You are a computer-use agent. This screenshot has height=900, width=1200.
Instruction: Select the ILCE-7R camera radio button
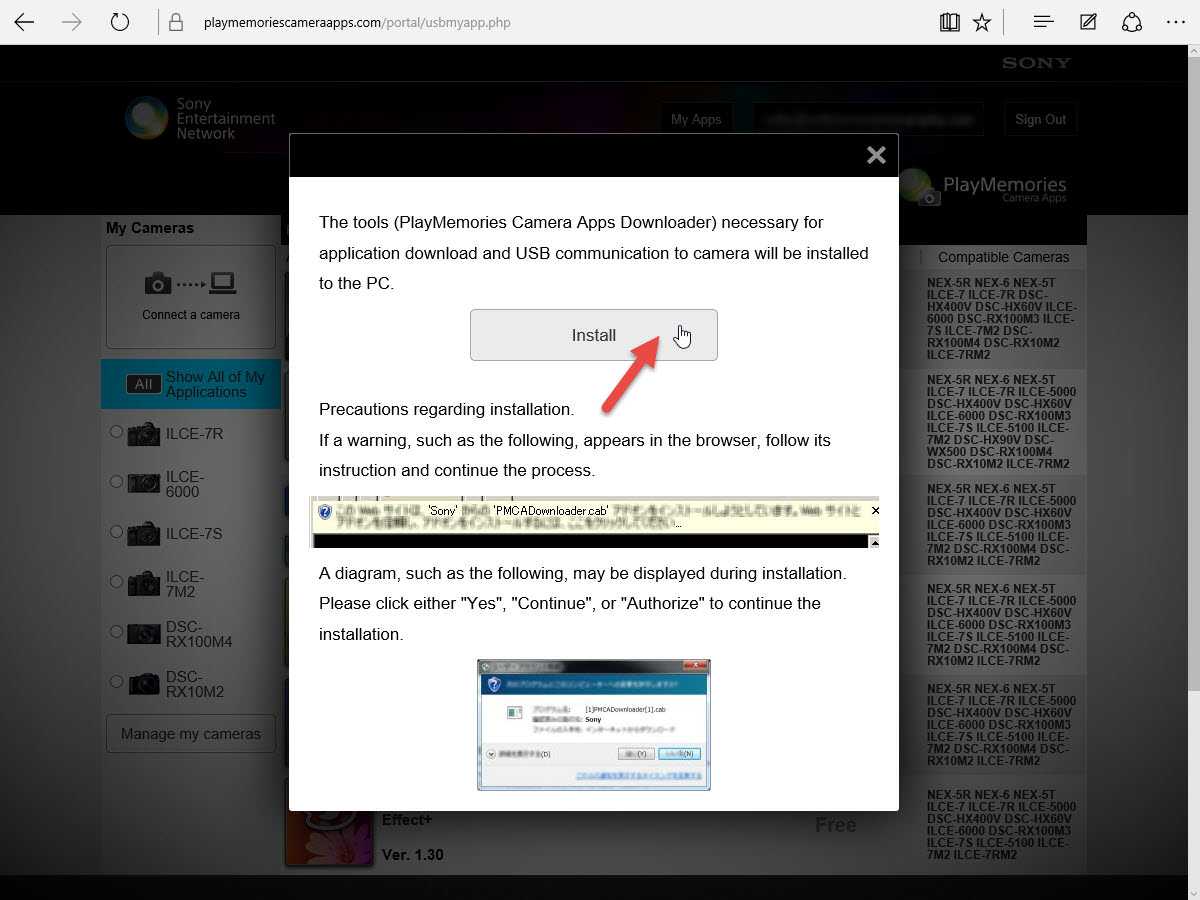pos(117,432)
